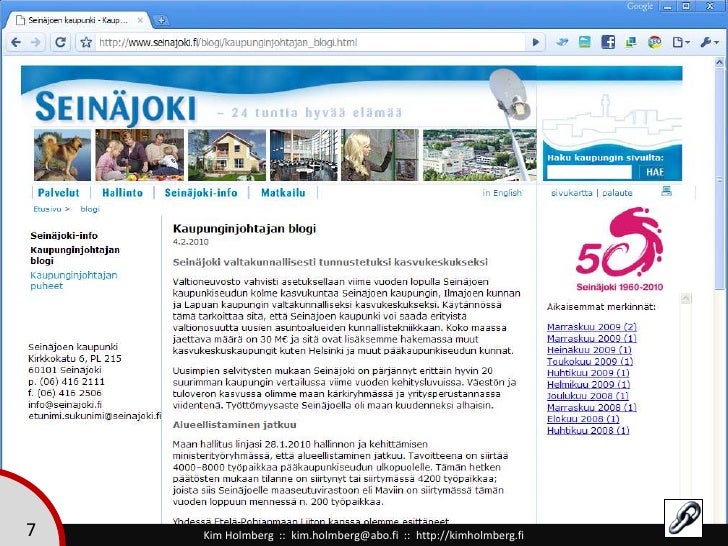The image size is (728, 546).
Task: Click the blogi breadcrumb link
Action: 90,209
